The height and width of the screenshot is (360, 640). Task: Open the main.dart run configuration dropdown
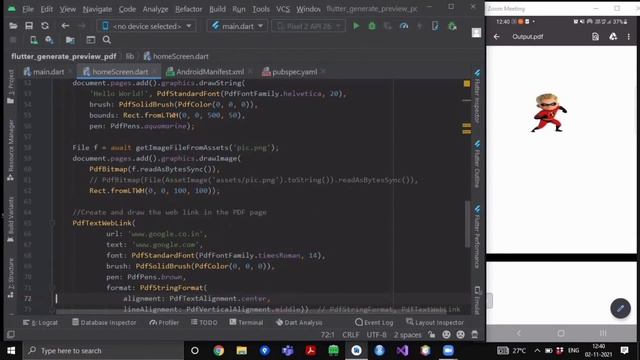[x=237, y=26]
